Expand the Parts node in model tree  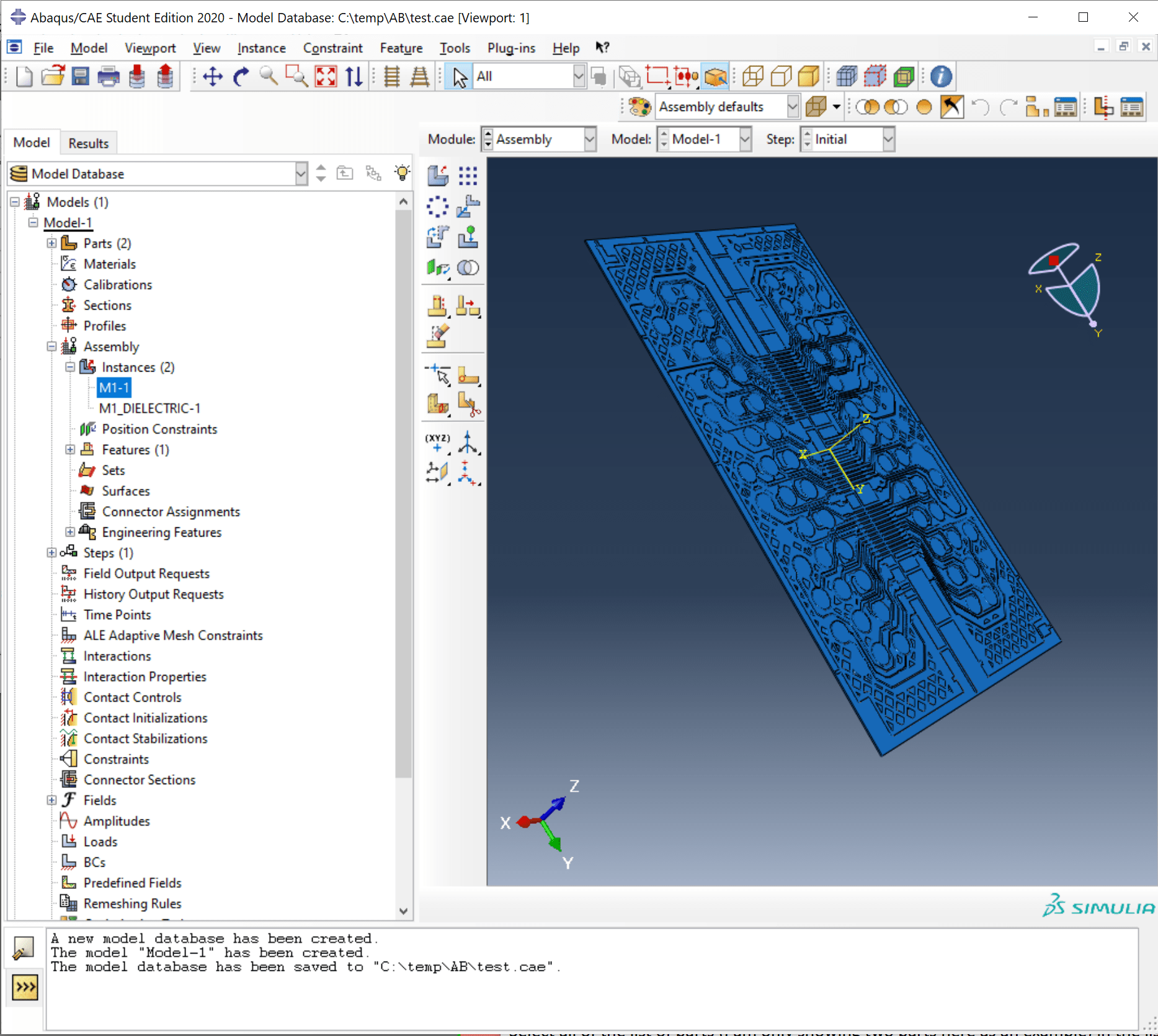[51, 243]
